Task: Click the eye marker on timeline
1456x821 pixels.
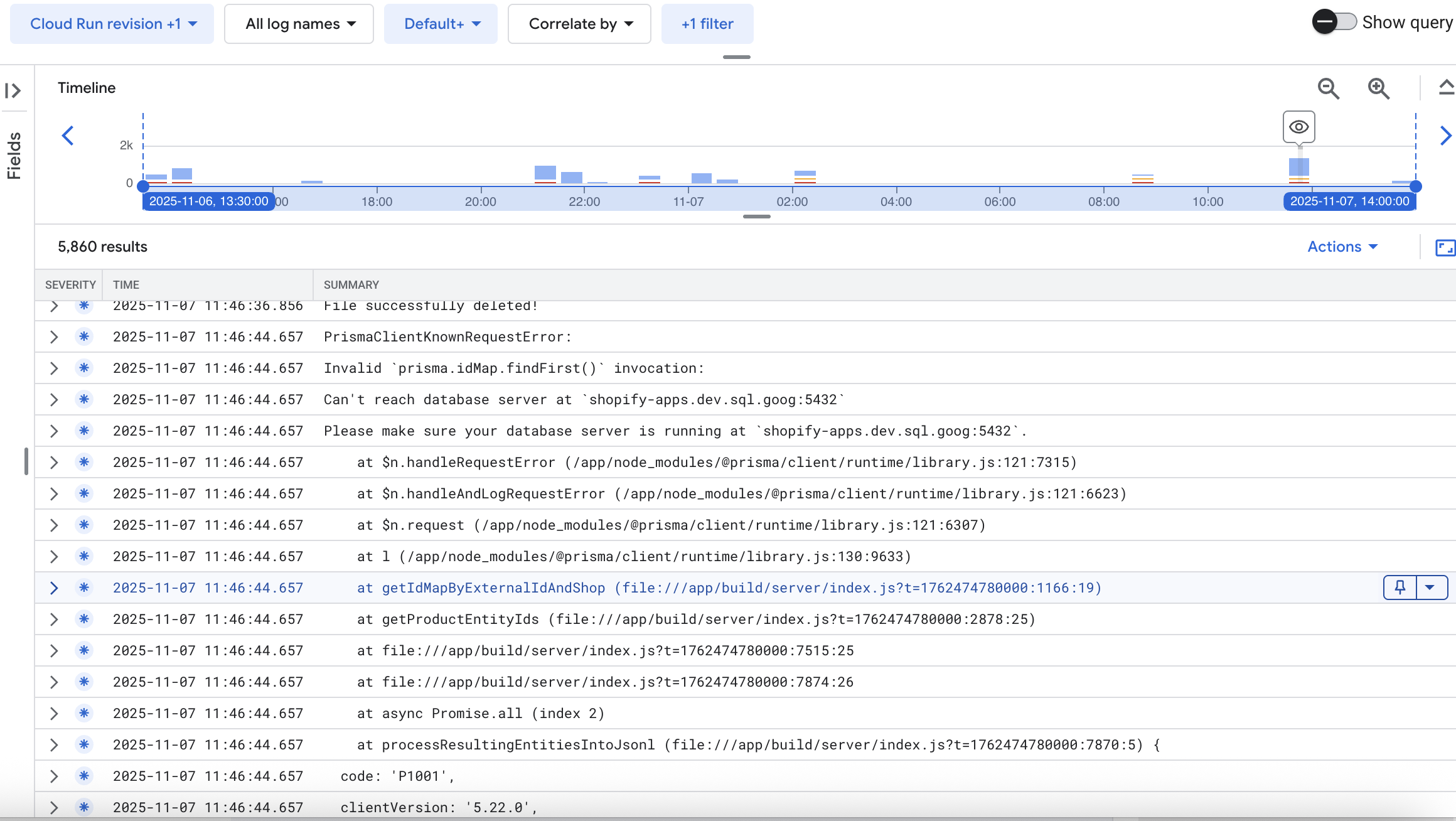Action: 1298,127
